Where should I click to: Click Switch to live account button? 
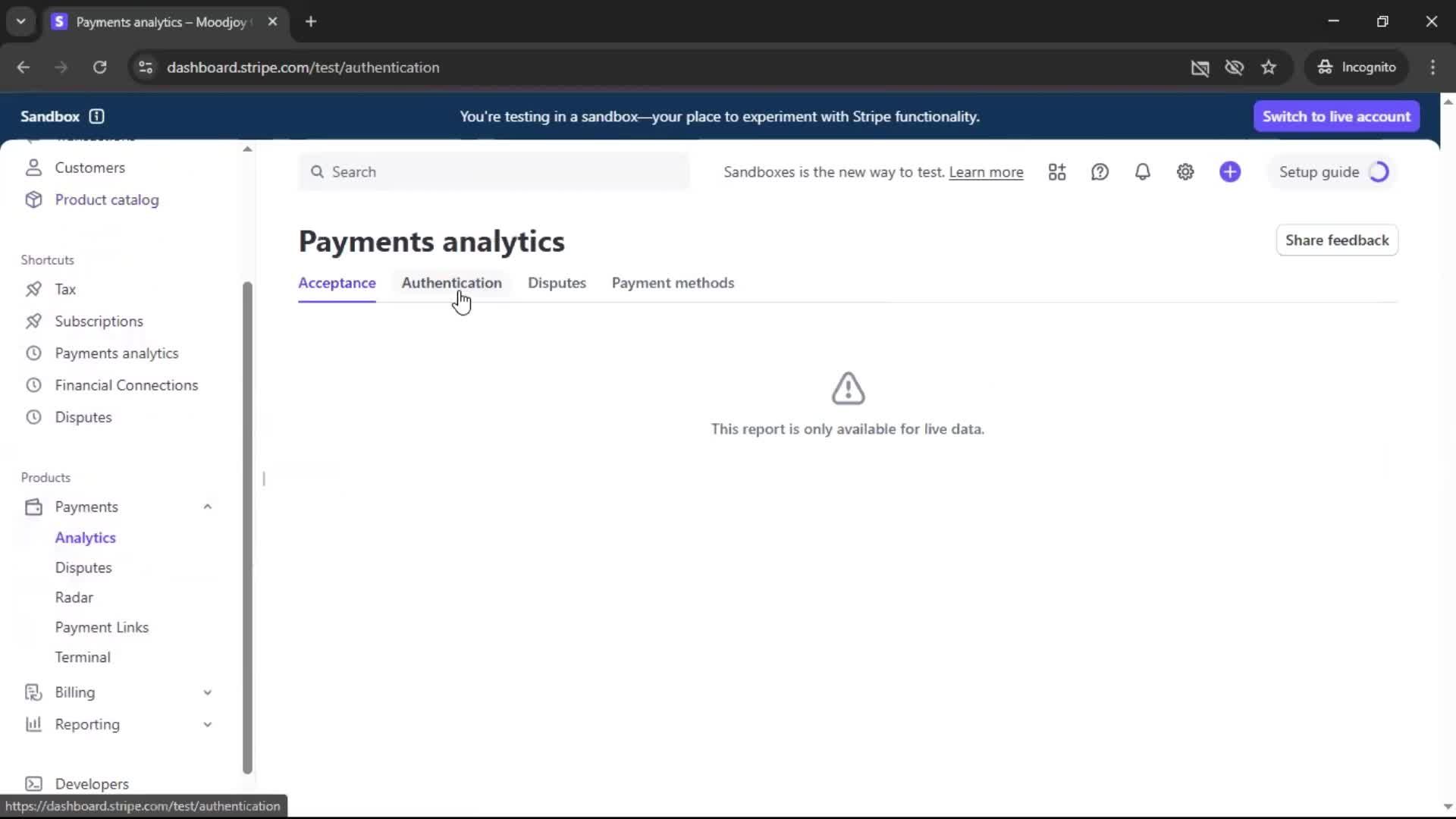1336,116
